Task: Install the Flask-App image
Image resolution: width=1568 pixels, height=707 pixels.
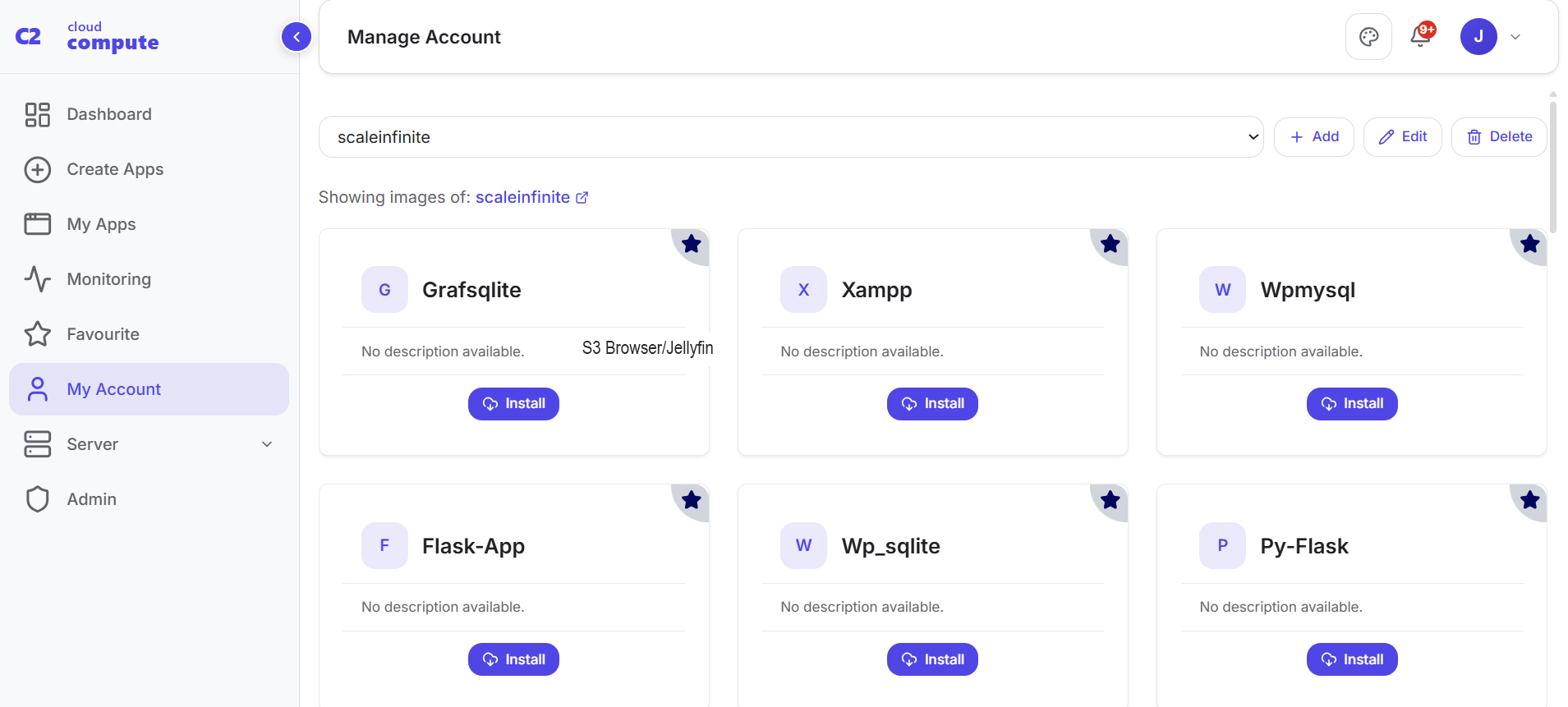Action: [x=513, y=659]
